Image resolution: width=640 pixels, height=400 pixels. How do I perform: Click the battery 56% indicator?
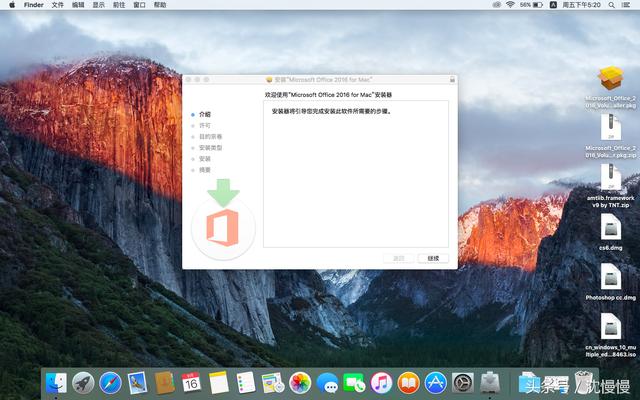(x=531, y=5)
